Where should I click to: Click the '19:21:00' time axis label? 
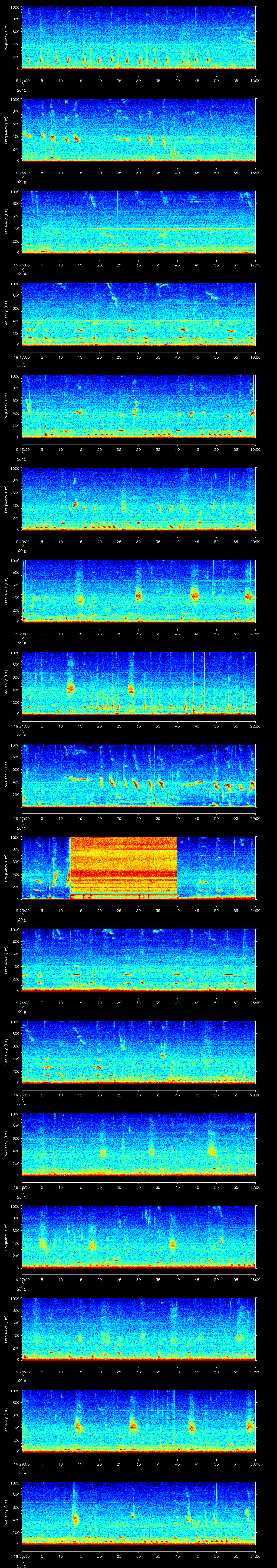[x=21, y=726]
